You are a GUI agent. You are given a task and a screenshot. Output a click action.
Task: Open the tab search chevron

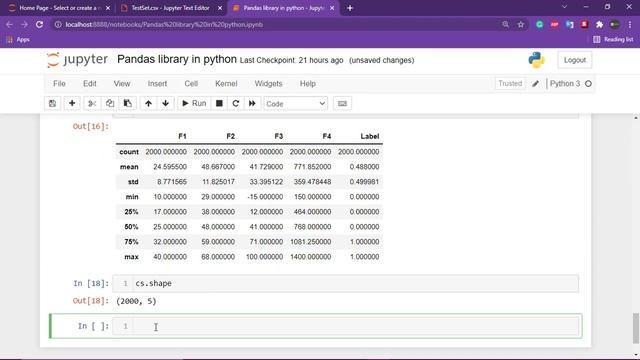(564, 7)
